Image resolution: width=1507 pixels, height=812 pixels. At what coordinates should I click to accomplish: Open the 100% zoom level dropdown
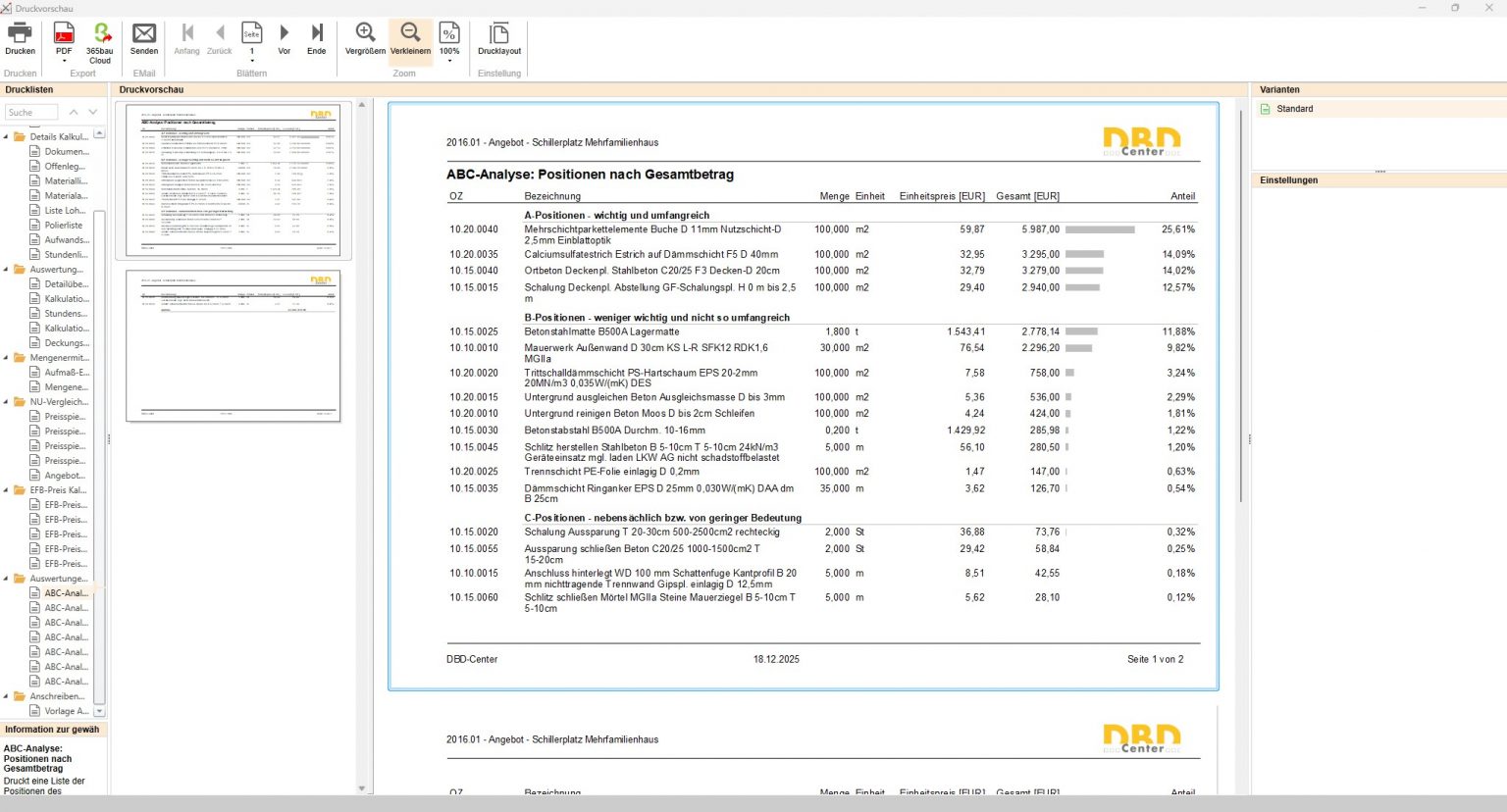[x=449, y=61]
